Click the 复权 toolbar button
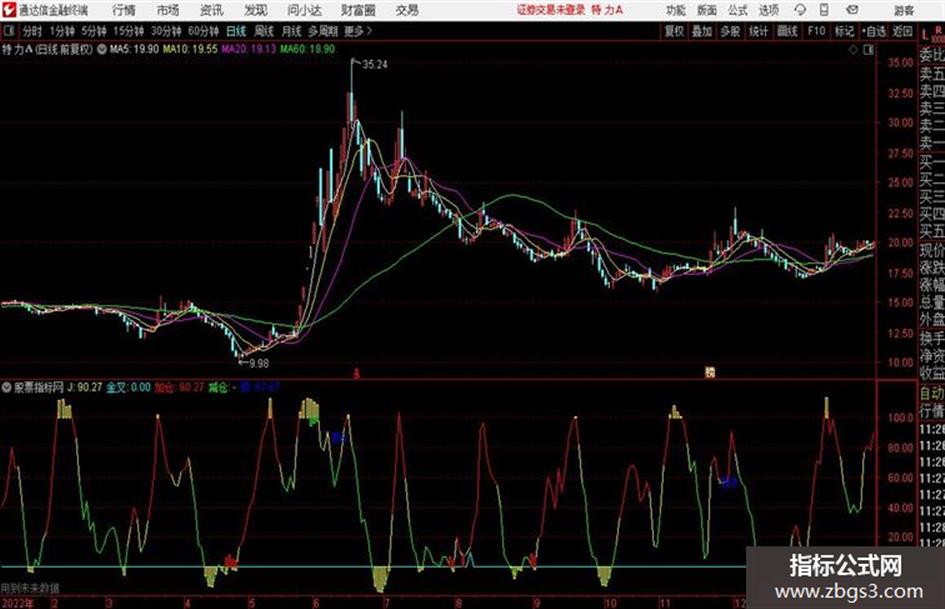 click(x=674, y=31)
